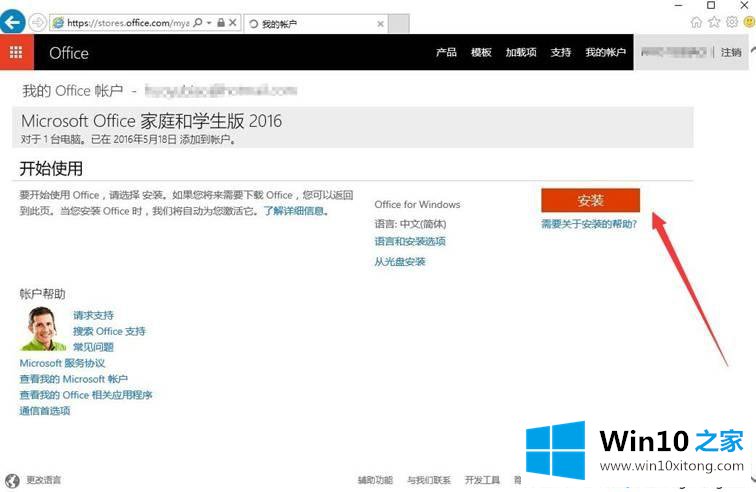
Task: Click the Office logo text
Action: coord(69,53)
